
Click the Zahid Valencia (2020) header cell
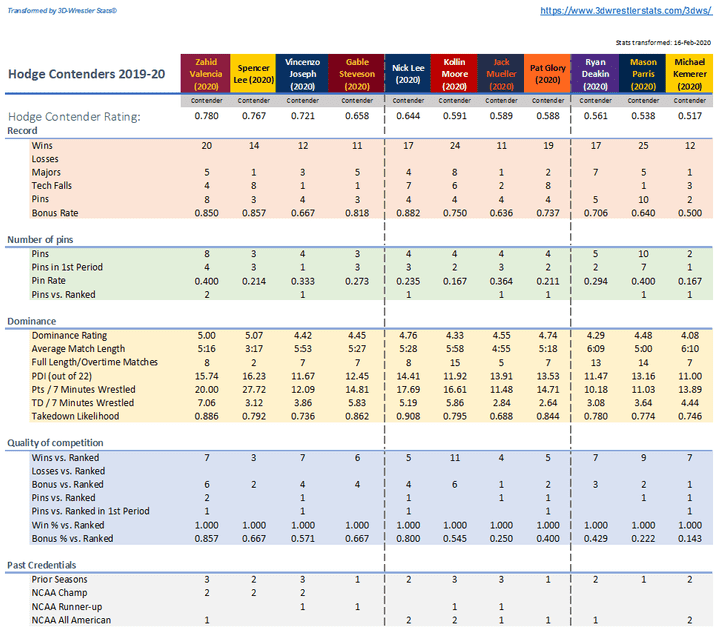pyautogui.click(x=204, y=73)
